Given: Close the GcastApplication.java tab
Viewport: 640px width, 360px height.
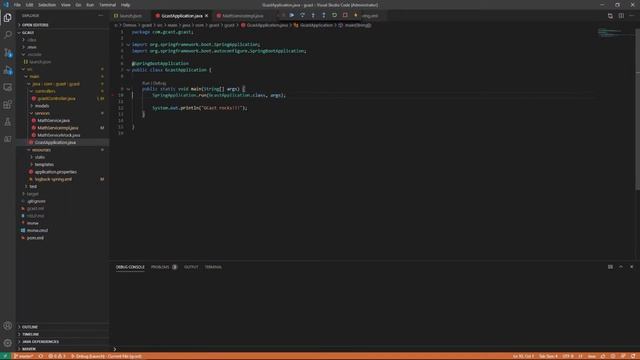Looking at the screenshot, I should 207,16.
